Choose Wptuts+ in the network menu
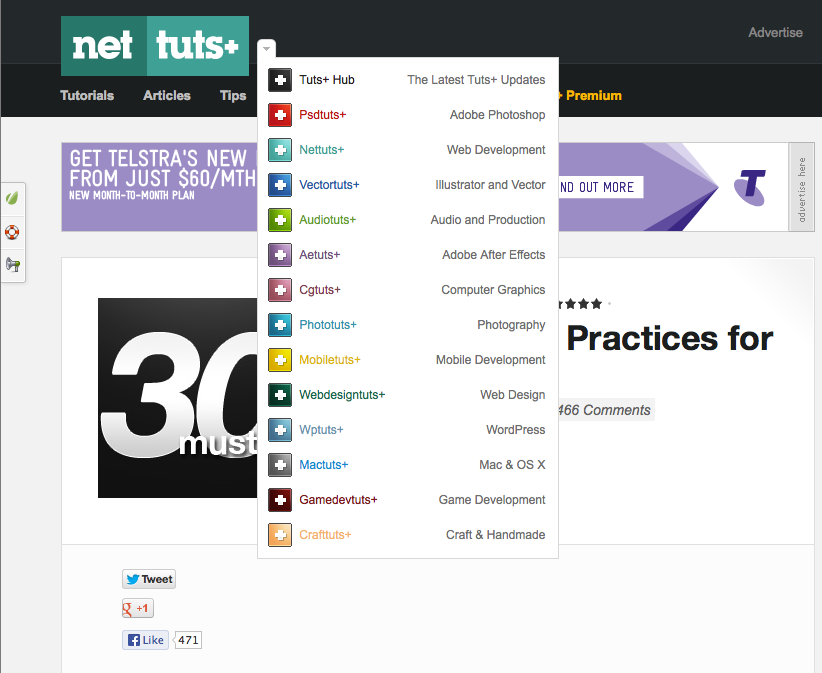 321,430
